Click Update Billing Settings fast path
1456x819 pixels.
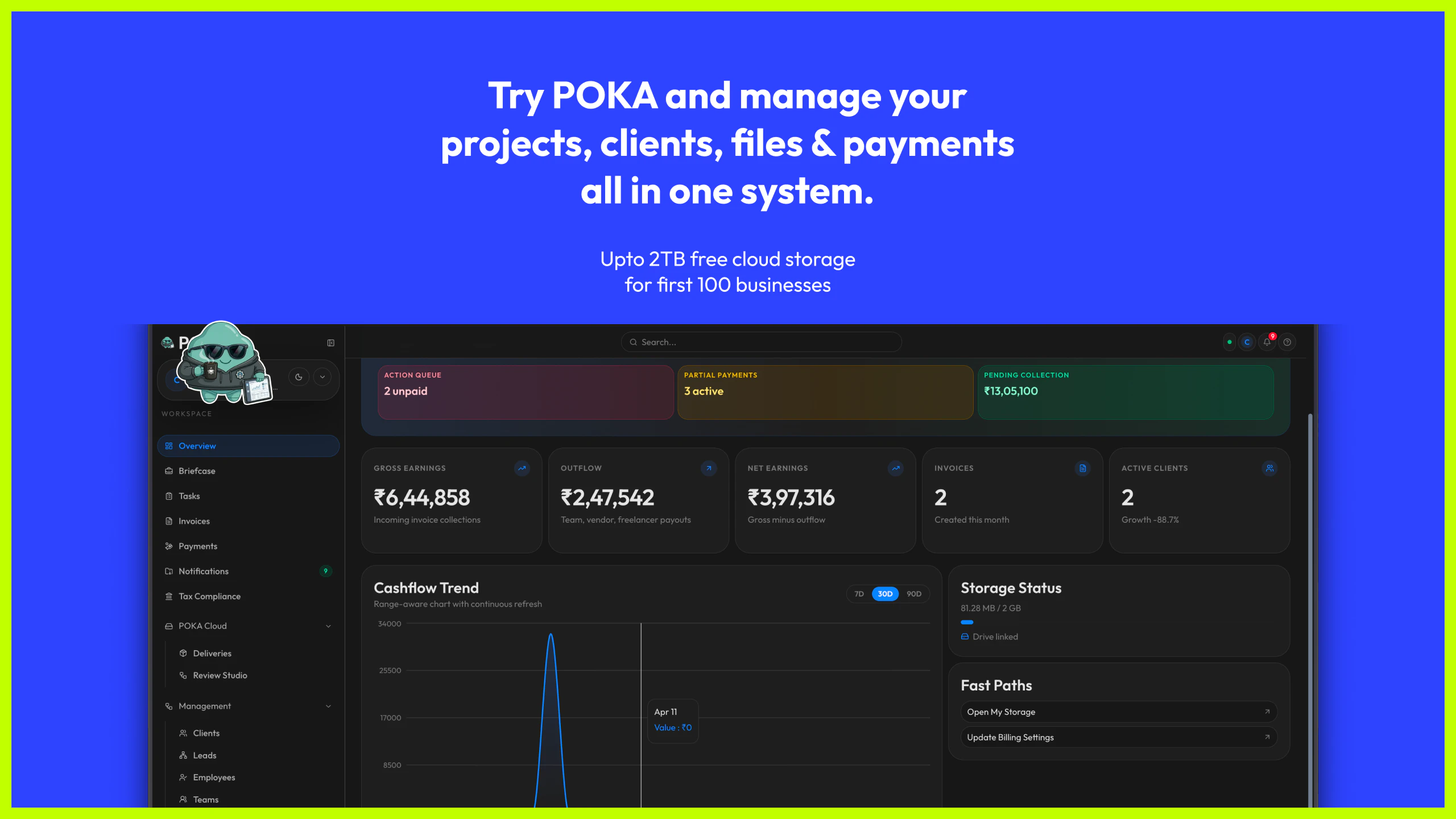click(1119, 738)
